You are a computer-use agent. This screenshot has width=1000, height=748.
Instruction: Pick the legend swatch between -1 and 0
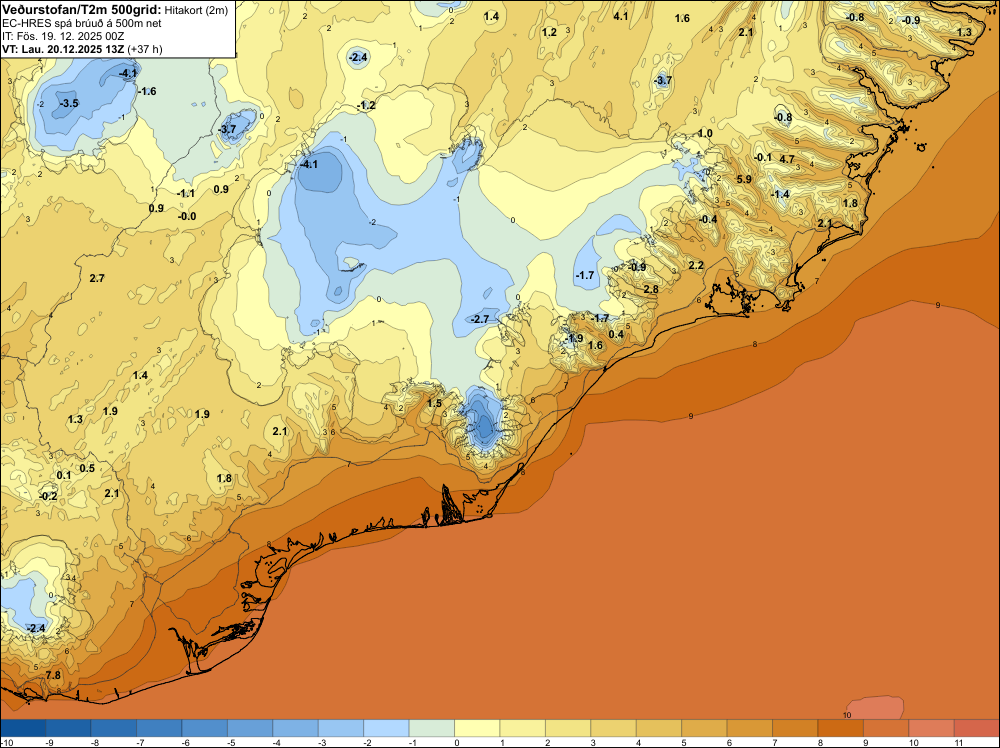pyautogui.click(x=432, y=728)
